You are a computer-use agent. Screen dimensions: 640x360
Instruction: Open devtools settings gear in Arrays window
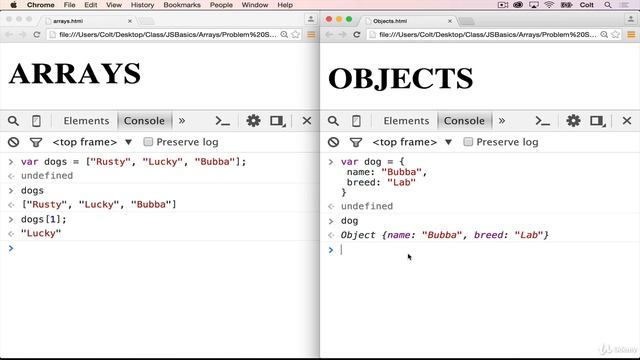pos(253,121)
